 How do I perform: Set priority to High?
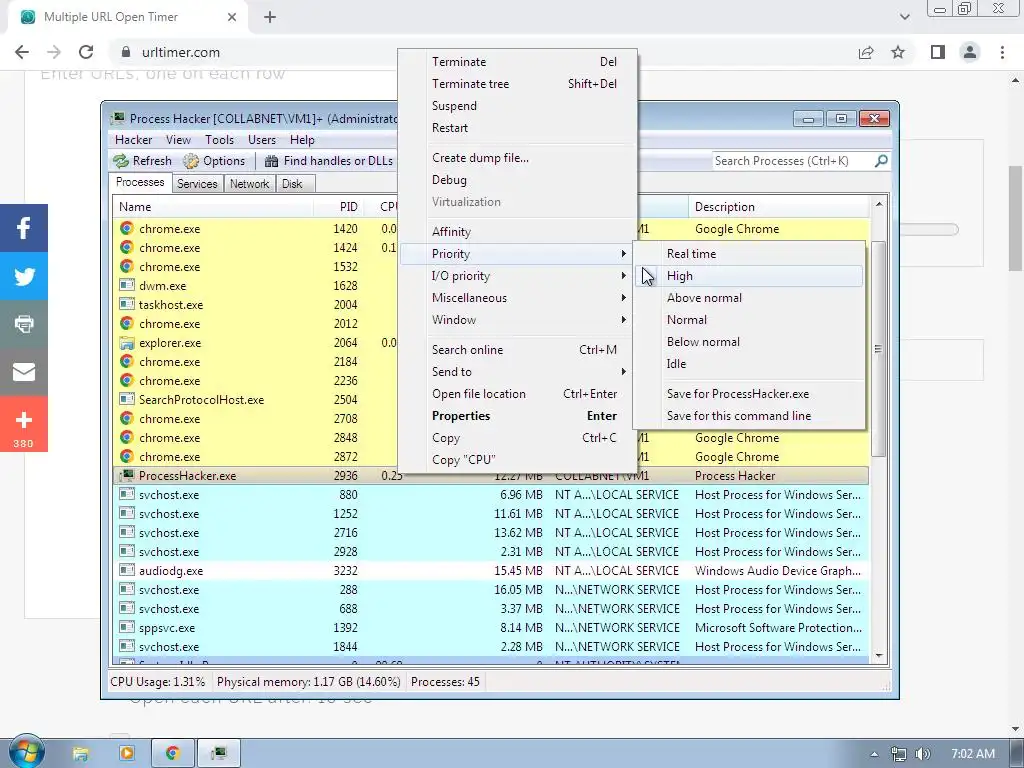pos(749,276)
